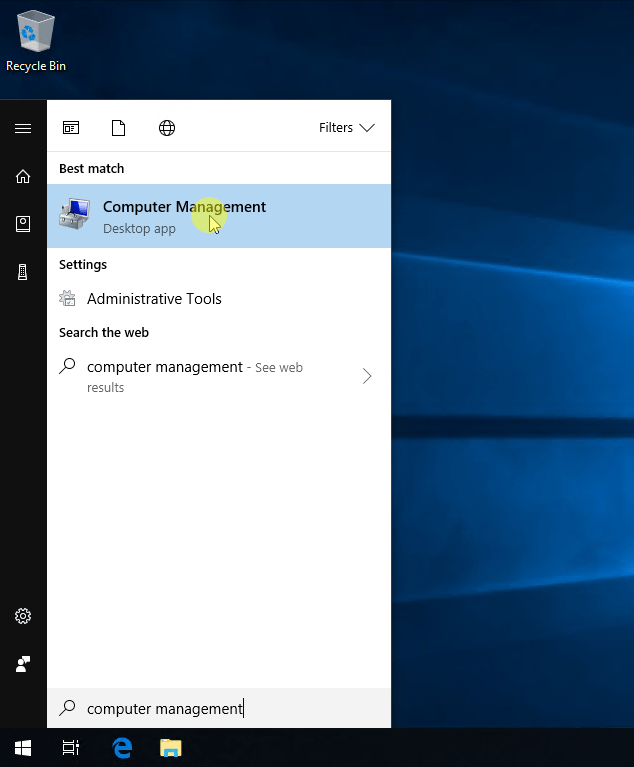
Task: Go to Home in the search sidebar
Action: pyautogui.click(x=23, y=176)
